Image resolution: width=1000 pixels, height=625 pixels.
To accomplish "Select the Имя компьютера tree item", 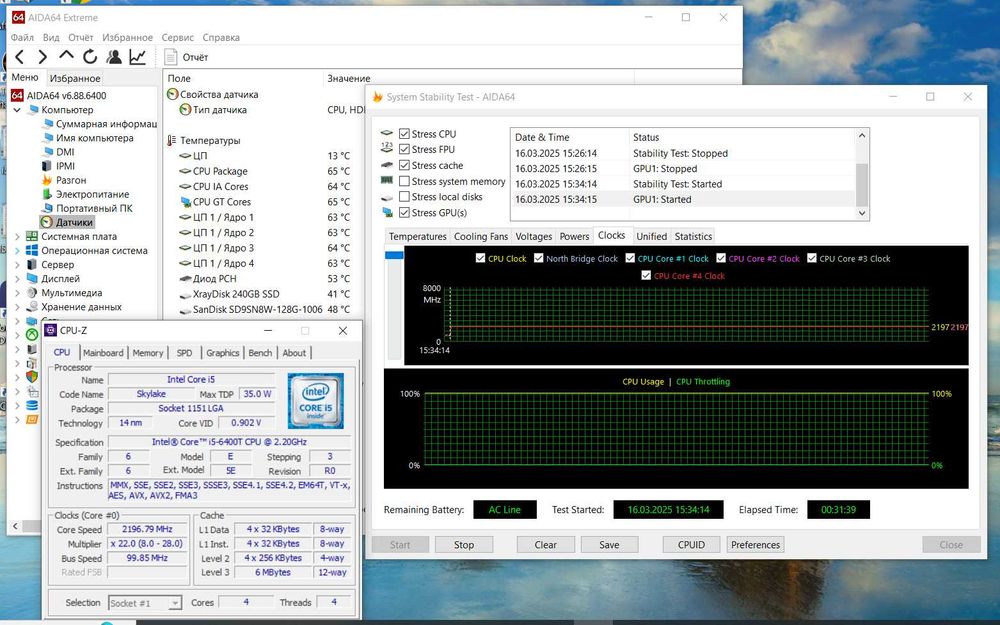I will [94, 138].
